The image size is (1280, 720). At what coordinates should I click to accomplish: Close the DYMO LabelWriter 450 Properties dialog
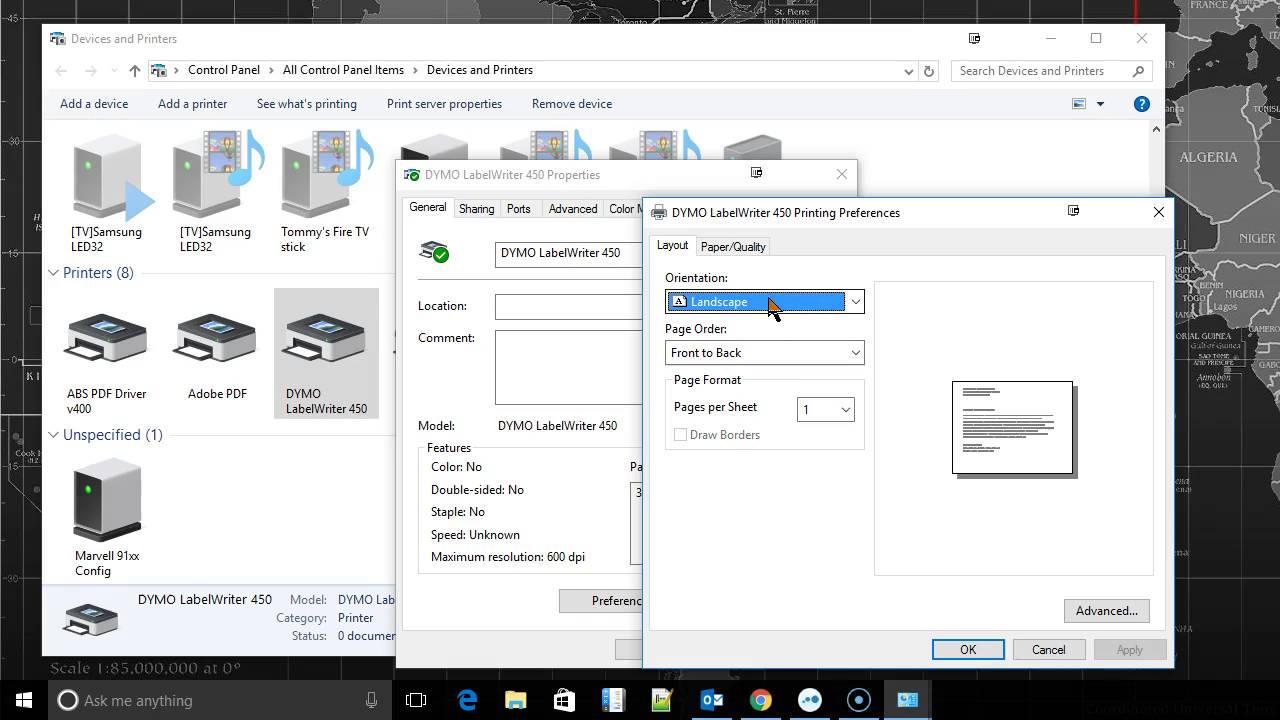(842, 174)
